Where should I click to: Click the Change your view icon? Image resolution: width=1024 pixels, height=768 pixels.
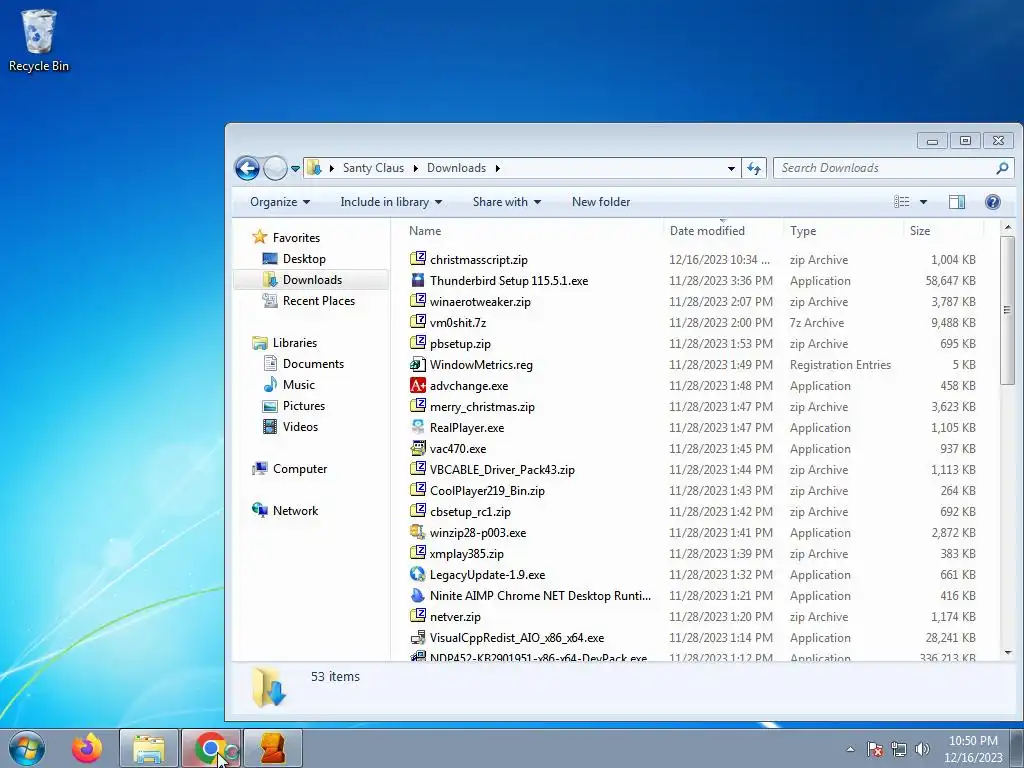[x=902, y=202]
